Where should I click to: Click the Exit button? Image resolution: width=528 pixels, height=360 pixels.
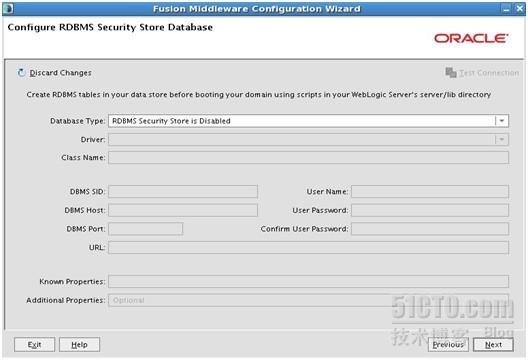click(x=34, y=345)
